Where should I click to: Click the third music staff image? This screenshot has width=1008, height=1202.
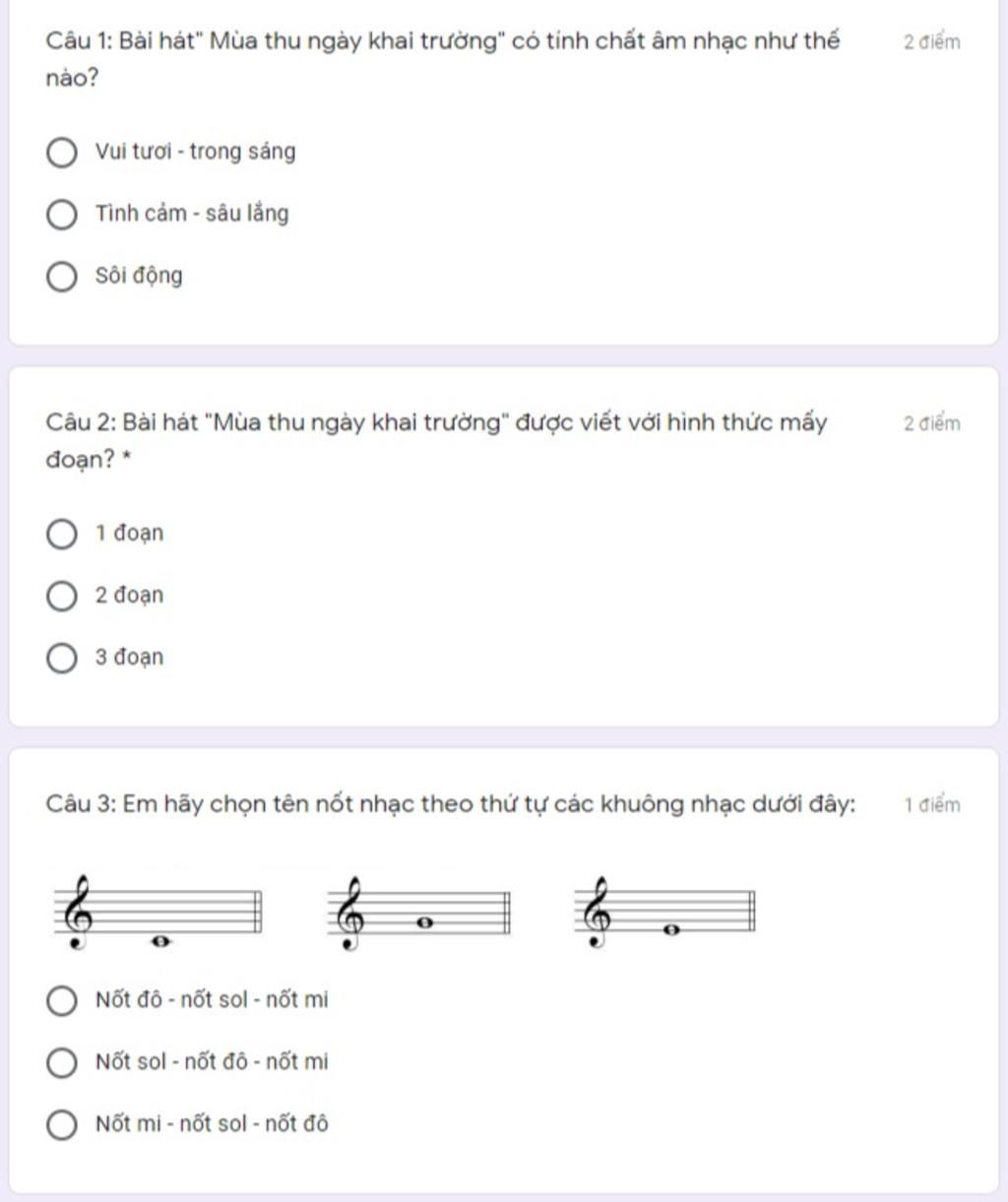(665, 913)
